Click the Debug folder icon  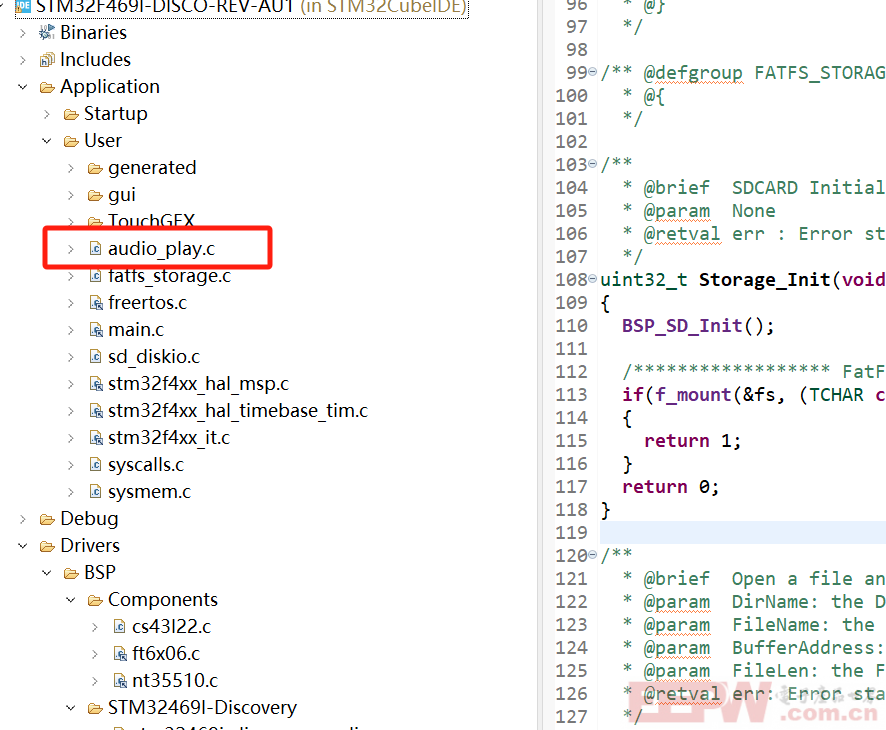coord(47,519)
